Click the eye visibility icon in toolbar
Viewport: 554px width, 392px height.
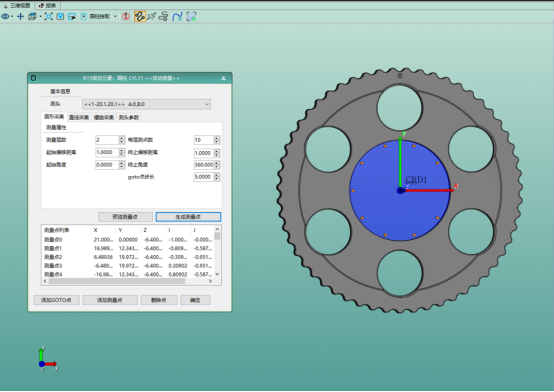(x=5, y=16)
